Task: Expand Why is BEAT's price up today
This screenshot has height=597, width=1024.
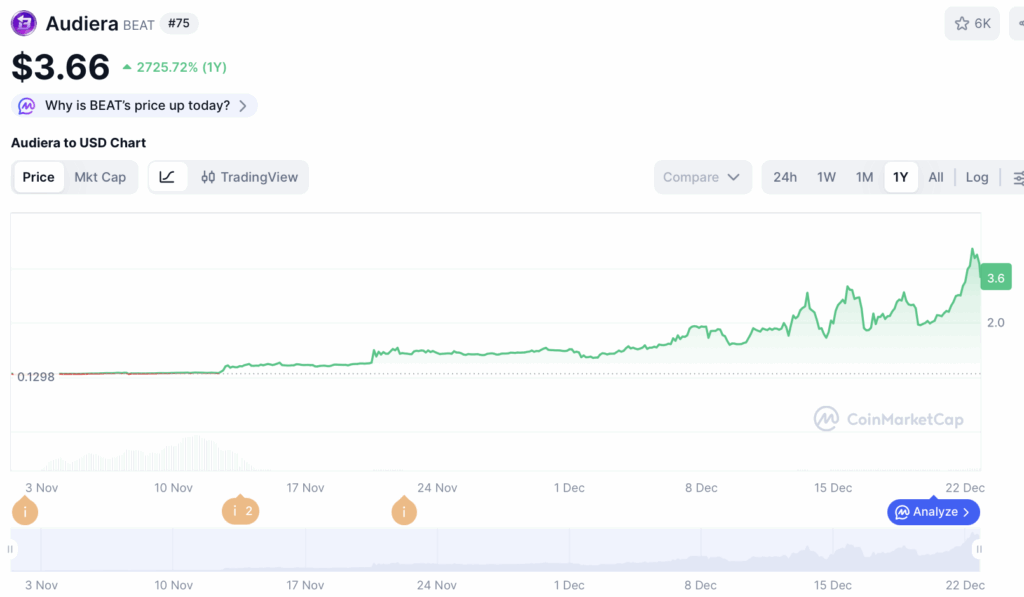Action: point(135,106)
